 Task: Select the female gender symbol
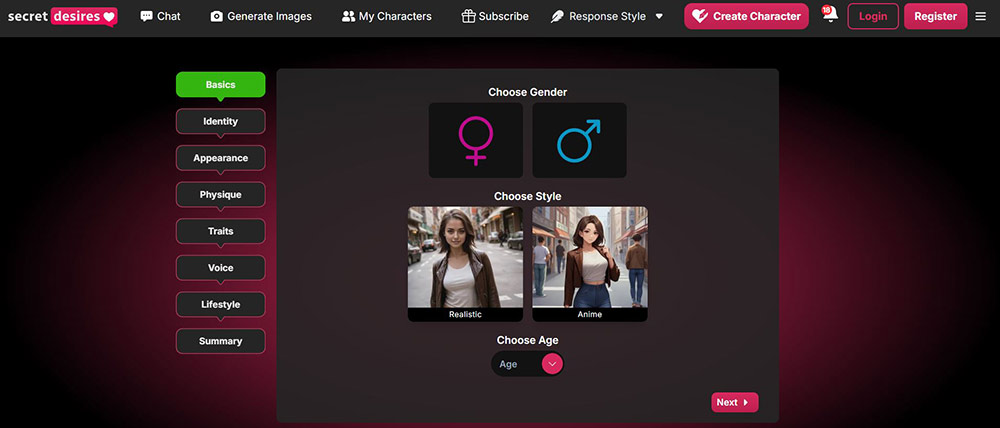(x=475, y=140)
